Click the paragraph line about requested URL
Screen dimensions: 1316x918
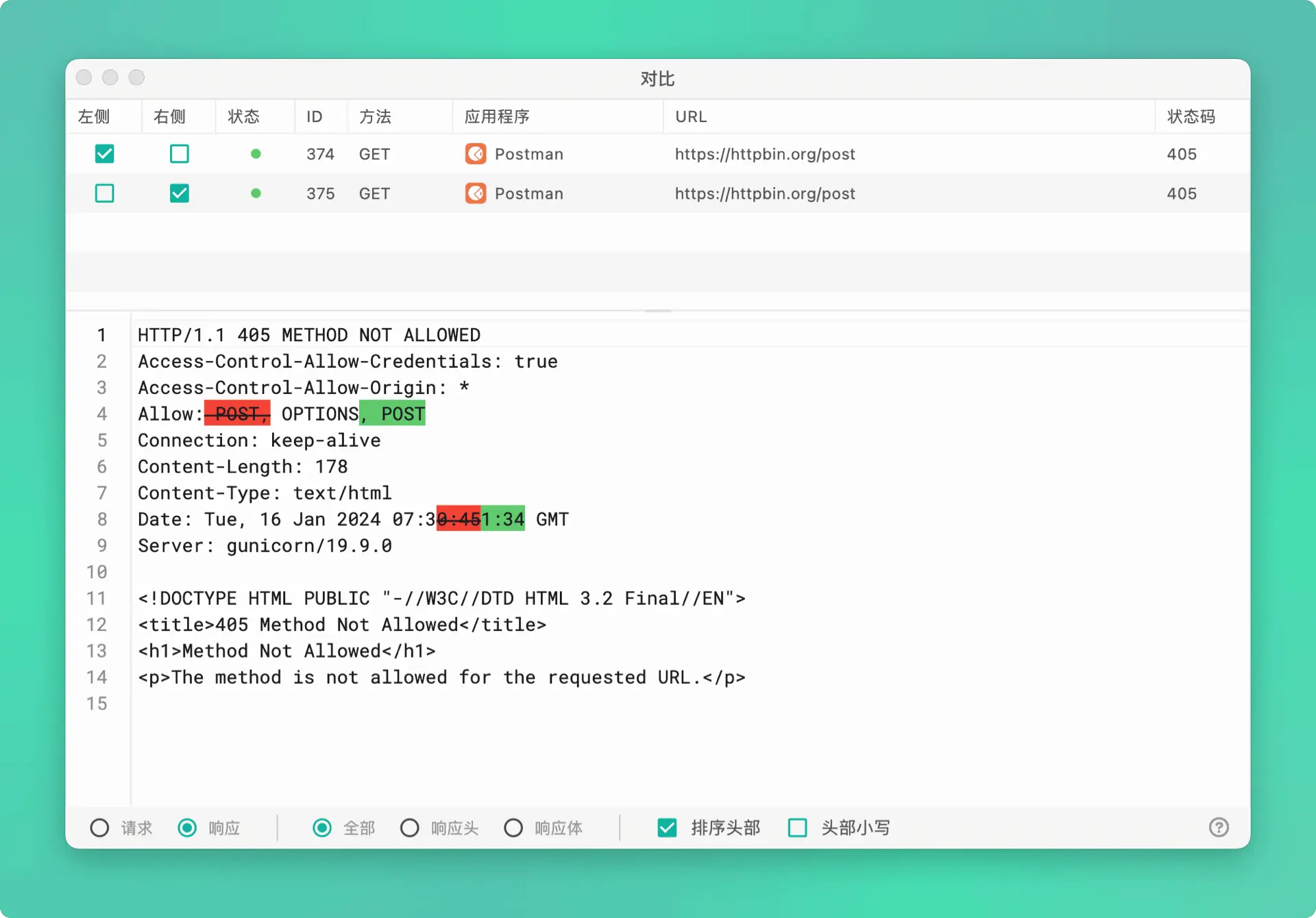pyautogui.click(x=441, y=678)
